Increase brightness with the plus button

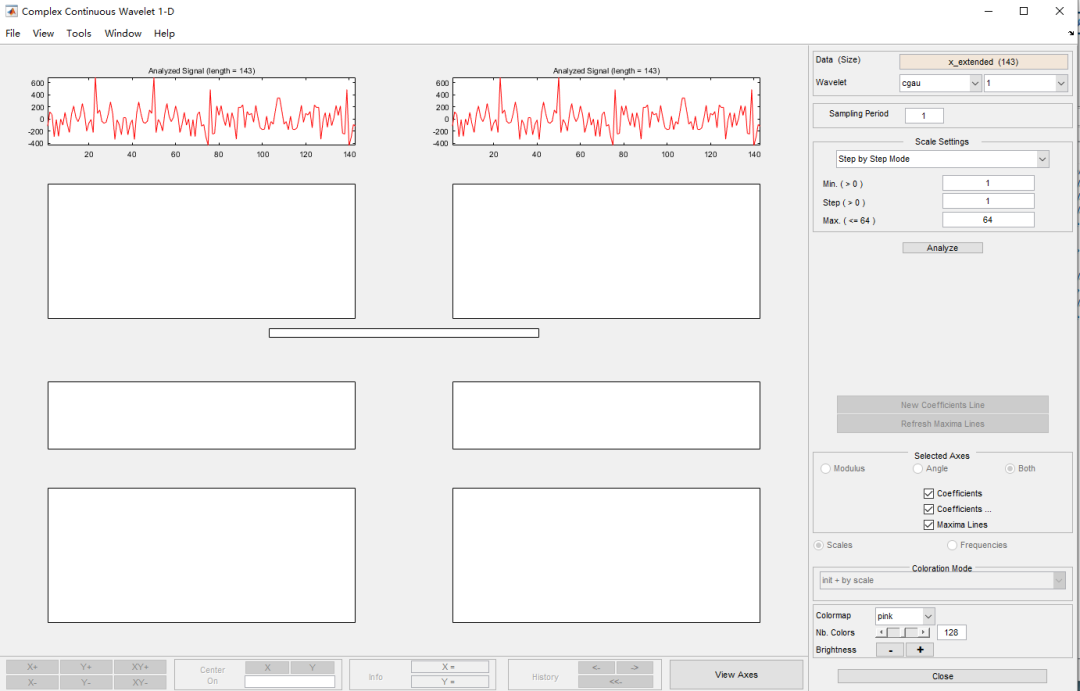[919, 649]
